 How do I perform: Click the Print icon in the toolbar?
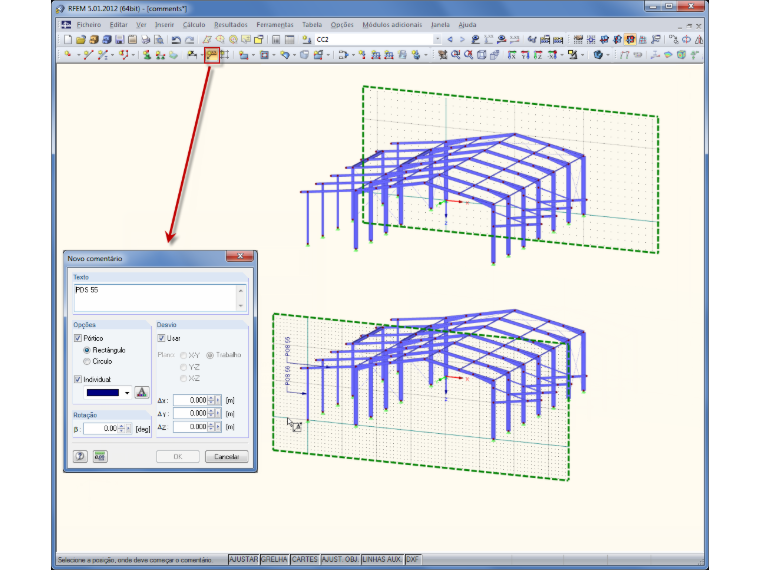tap(145, 40)
